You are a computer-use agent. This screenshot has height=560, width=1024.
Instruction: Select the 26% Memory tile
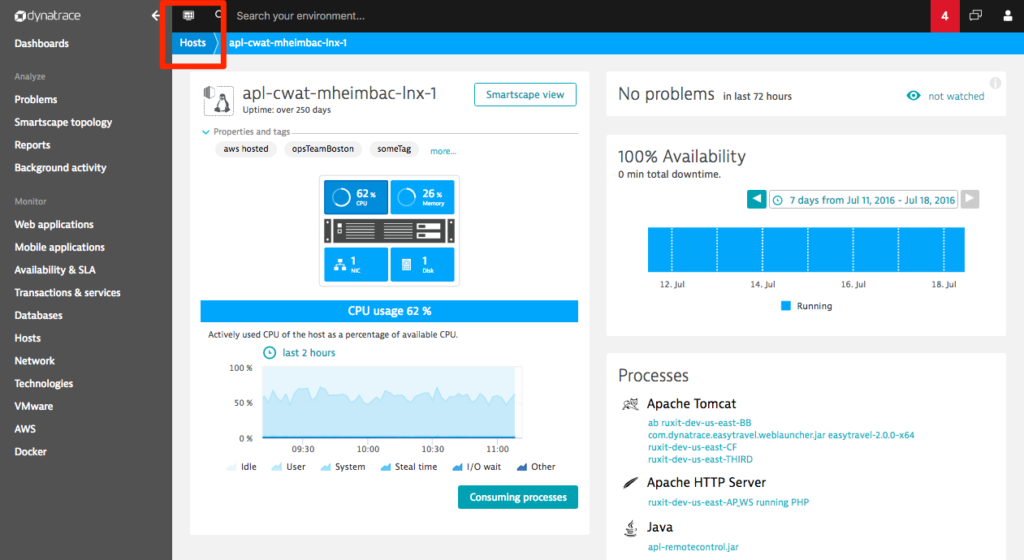422,197
